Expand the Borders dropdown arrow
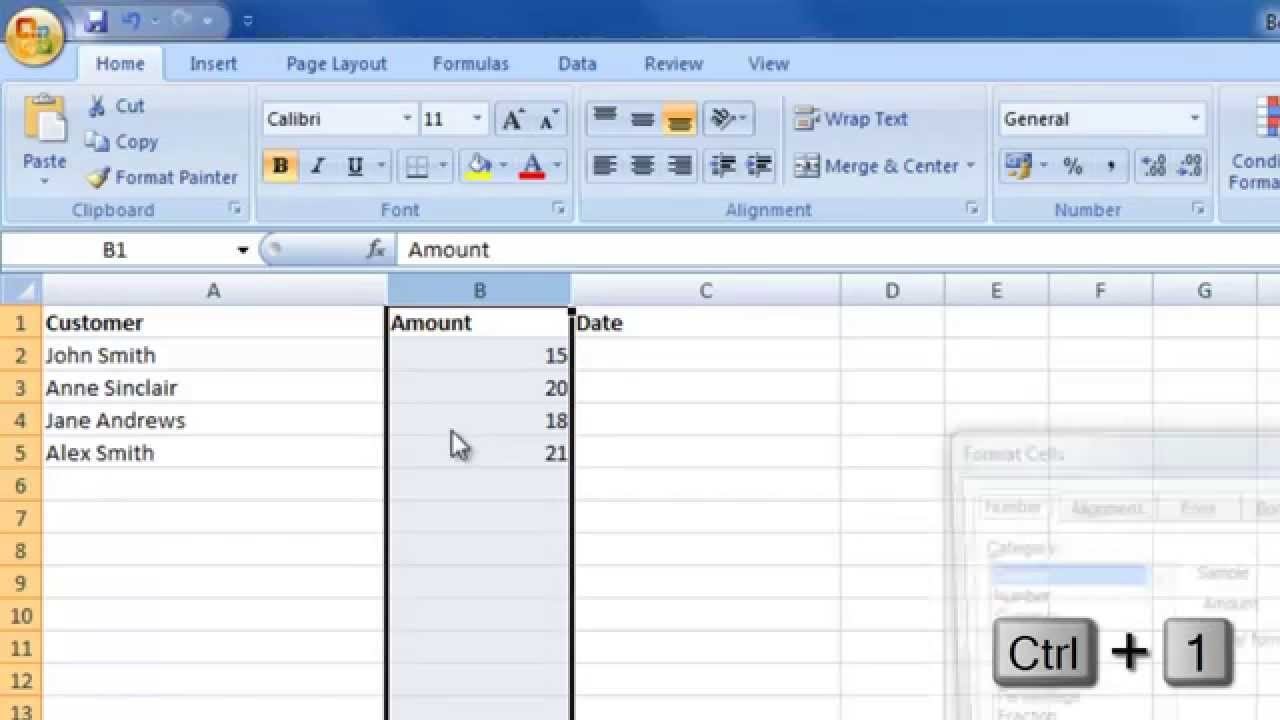1280x720 pixels. click(x=442, y=166)
